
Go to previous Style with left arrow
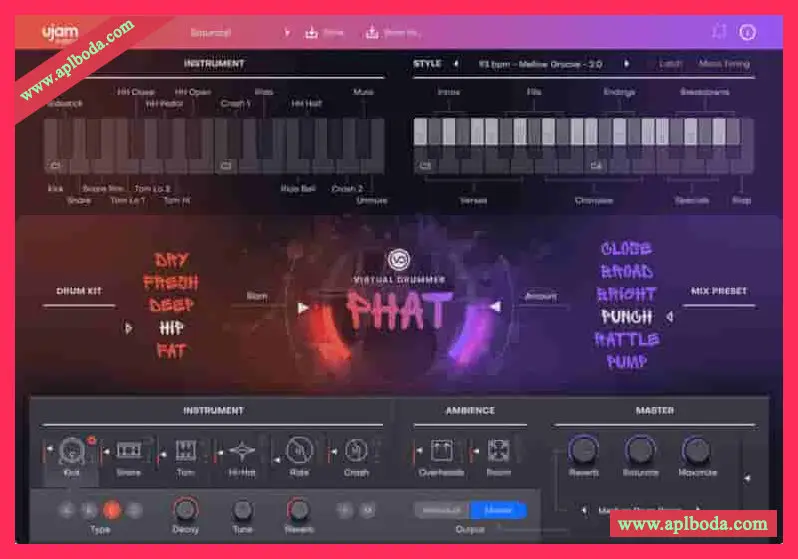coord(456,64)
